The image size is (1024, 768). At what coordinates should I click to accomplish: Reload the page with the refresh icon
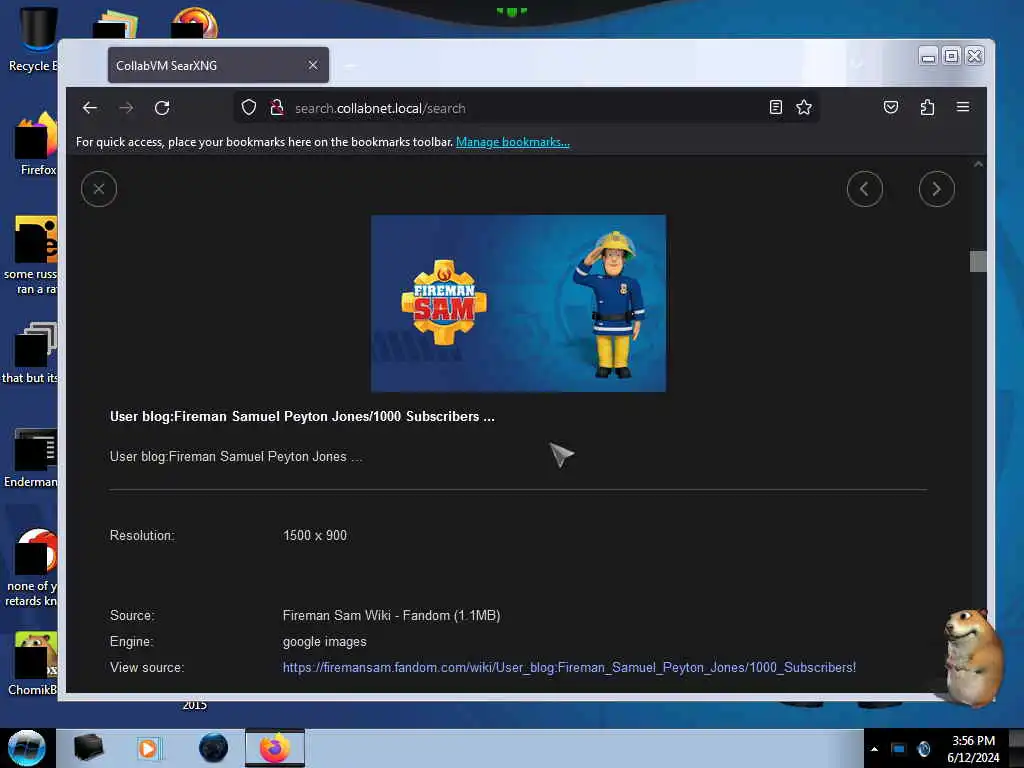click(x=162, y=108)
